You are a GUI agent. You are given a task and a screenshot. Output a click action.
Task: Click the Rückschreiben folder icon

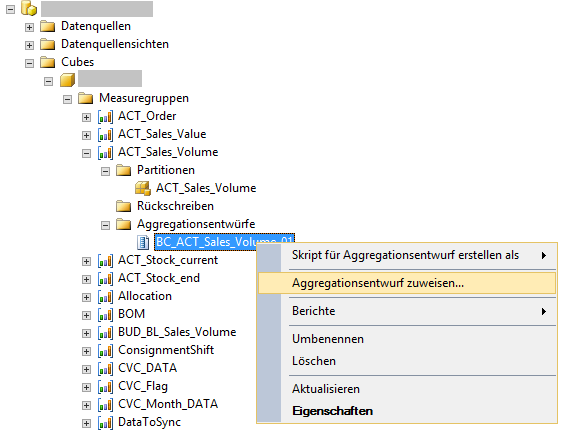click(x=123, y=206)
